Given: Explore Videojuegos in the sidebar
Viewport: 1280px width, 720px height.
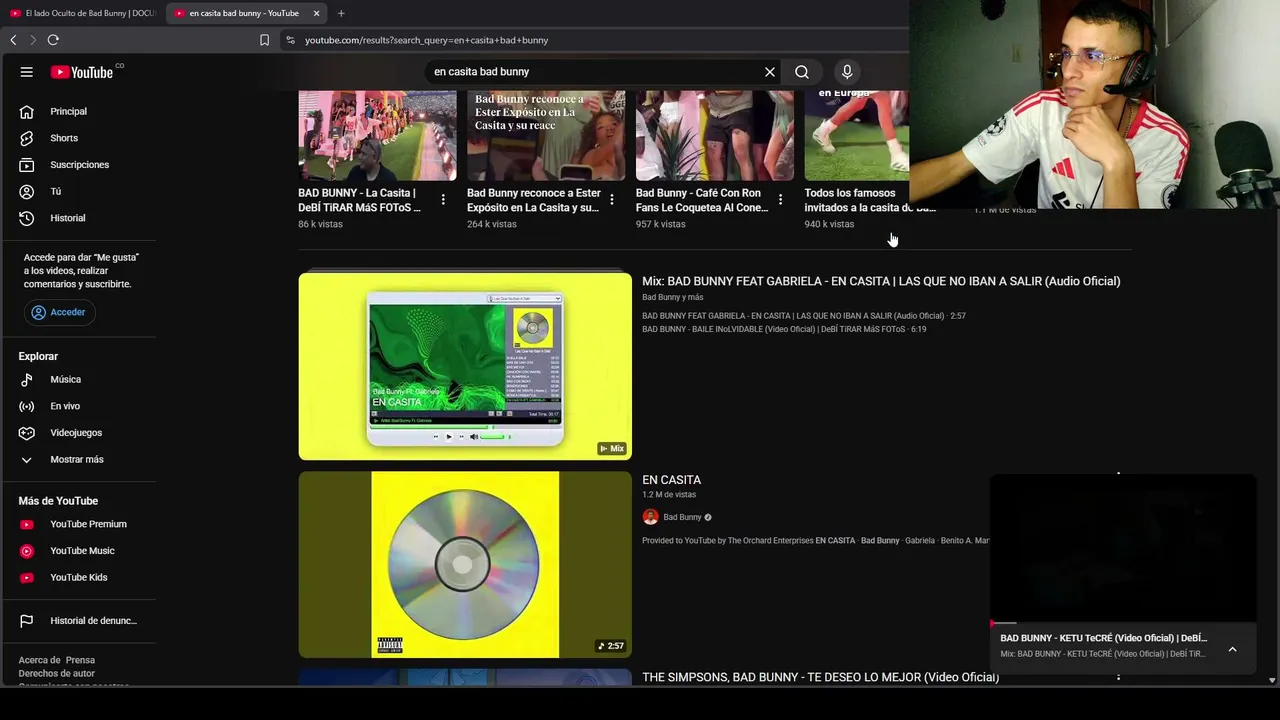Looking at the screenshot, I should [x=78, y=433].
